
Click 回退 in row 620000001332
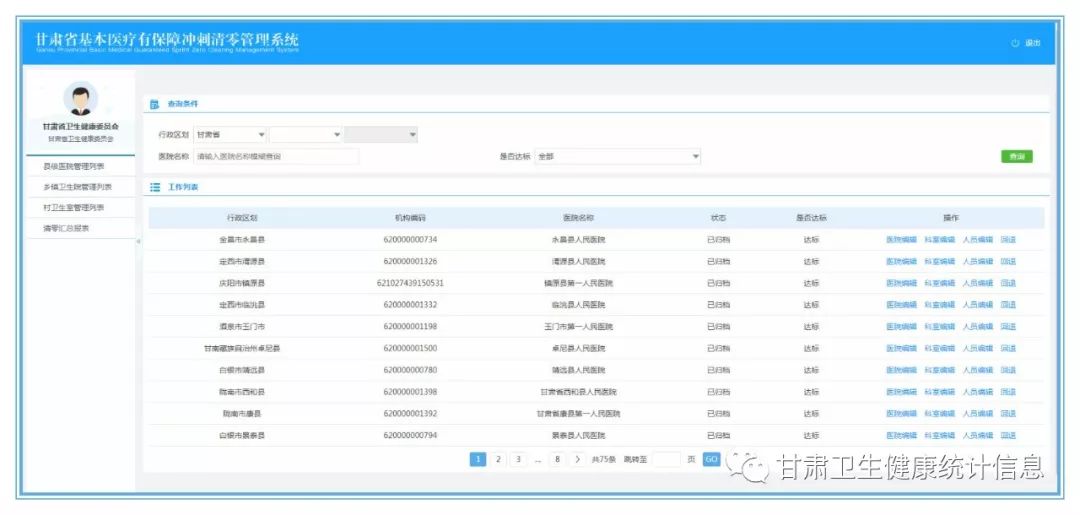click(1008, 304)
